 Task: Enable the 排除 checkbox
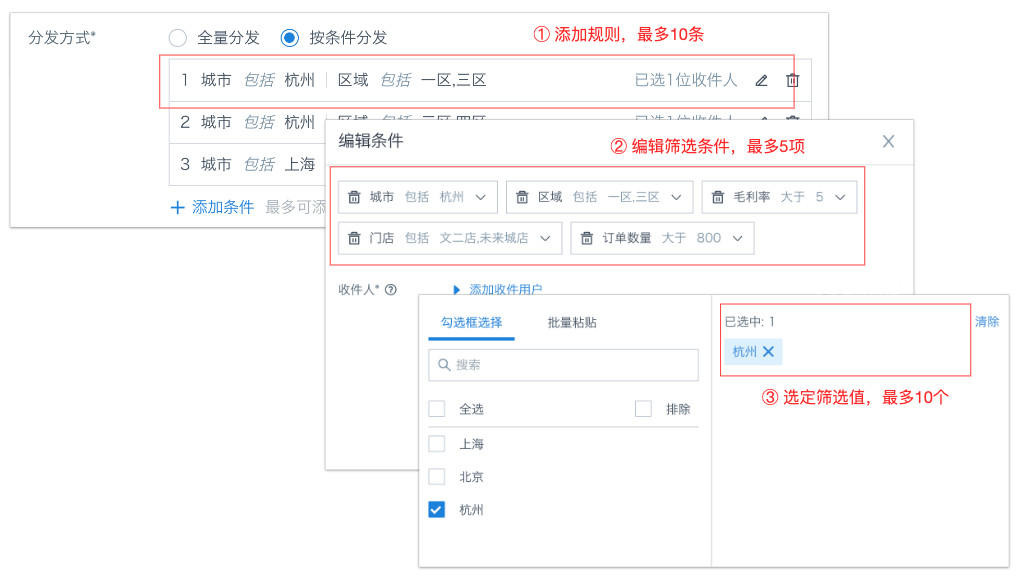tap(643, 409)
